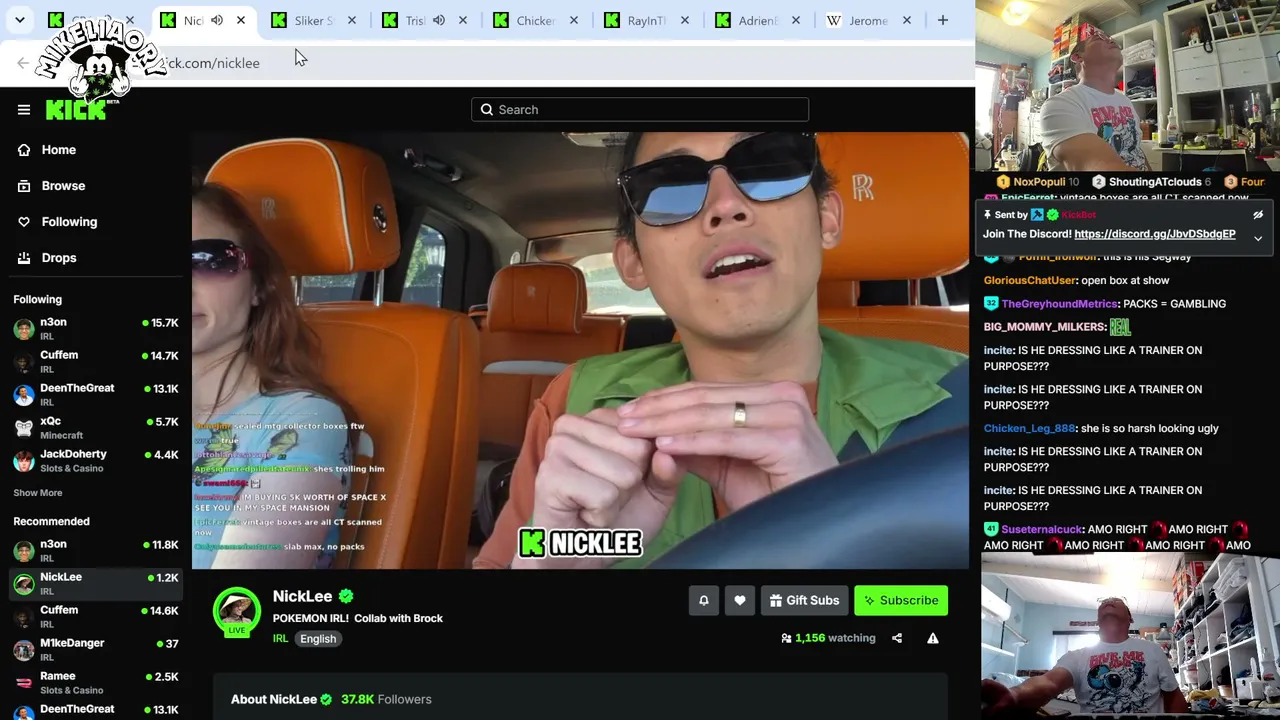This screenshot has width=1280, height=720.
Task: Close the Chicken browser tab
Action: [x=574, y=20]
